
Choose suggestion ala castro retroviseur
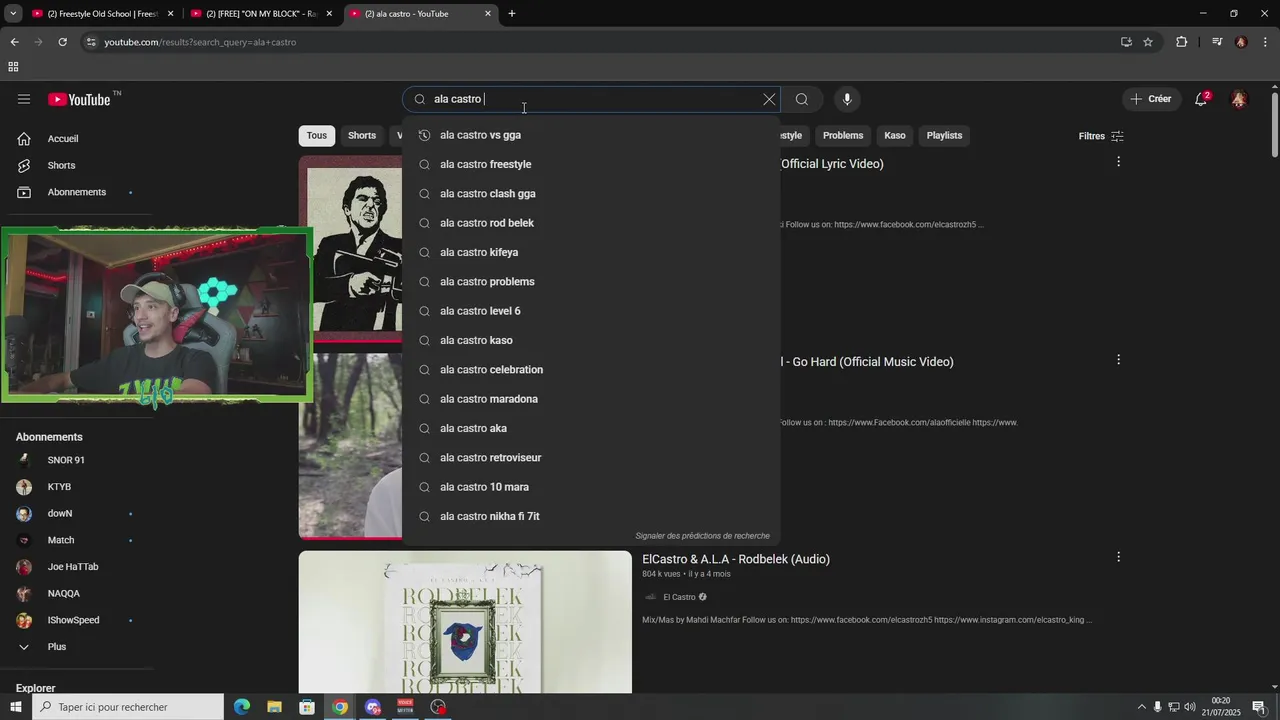pos(591,458)
